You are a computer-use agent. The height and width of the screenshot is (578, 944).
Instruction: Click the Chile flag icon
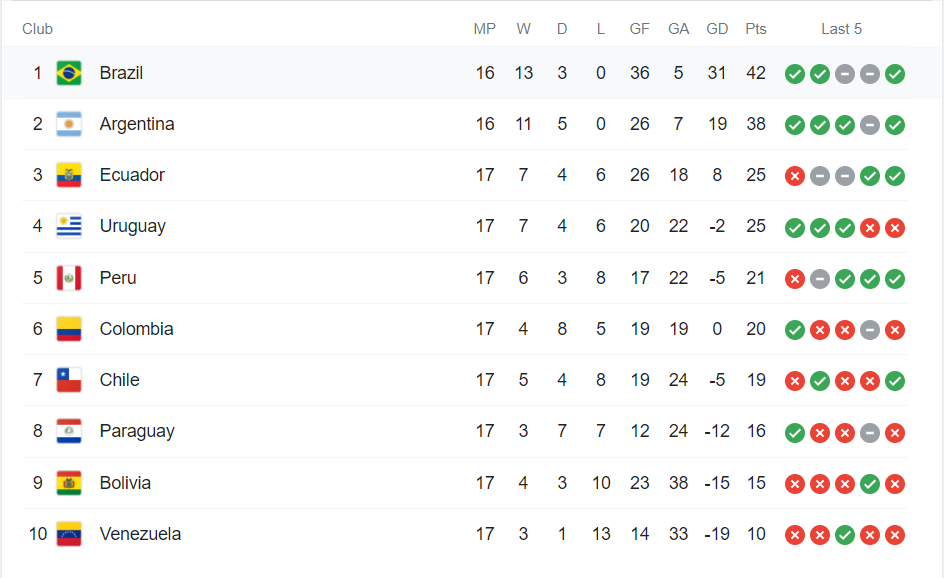(69, 380)
